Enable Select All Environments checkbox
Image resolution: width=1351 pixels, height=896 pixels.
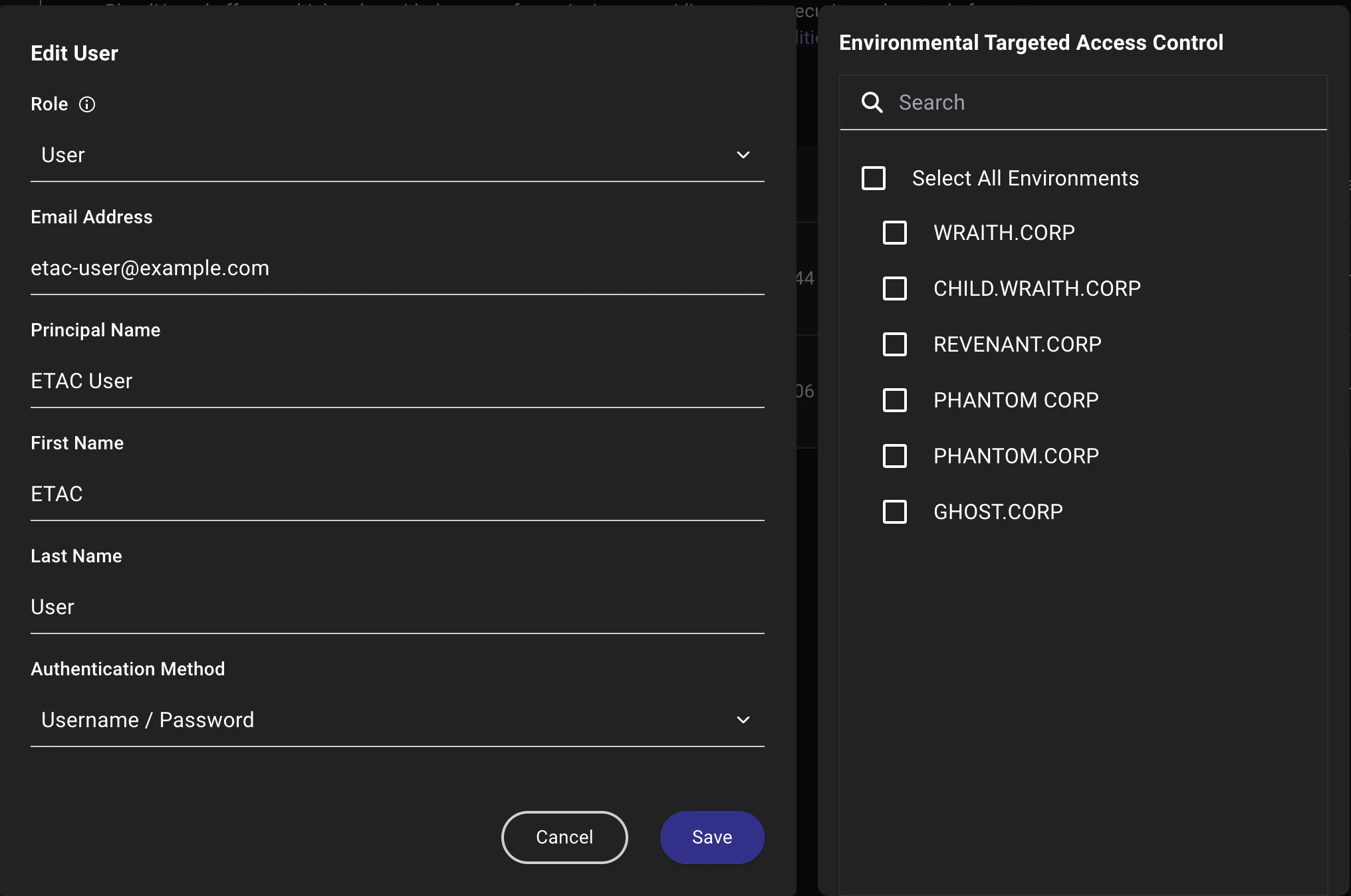point(874,178)
